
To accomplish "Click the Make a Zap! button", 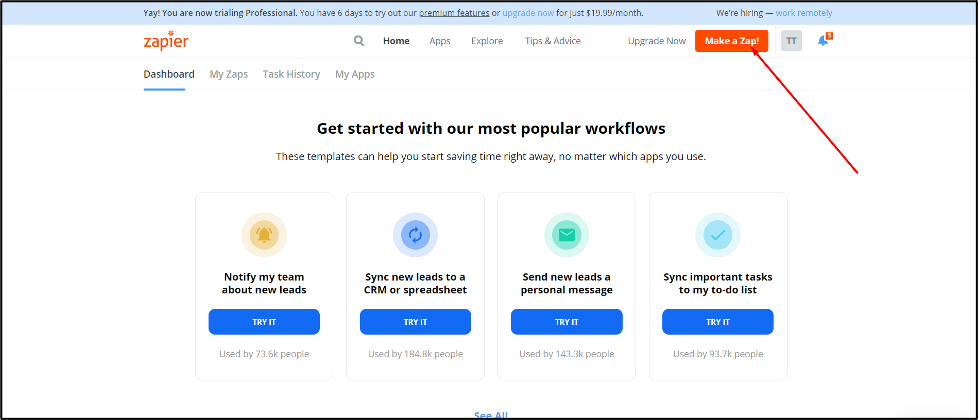I will tap(732, 41).
